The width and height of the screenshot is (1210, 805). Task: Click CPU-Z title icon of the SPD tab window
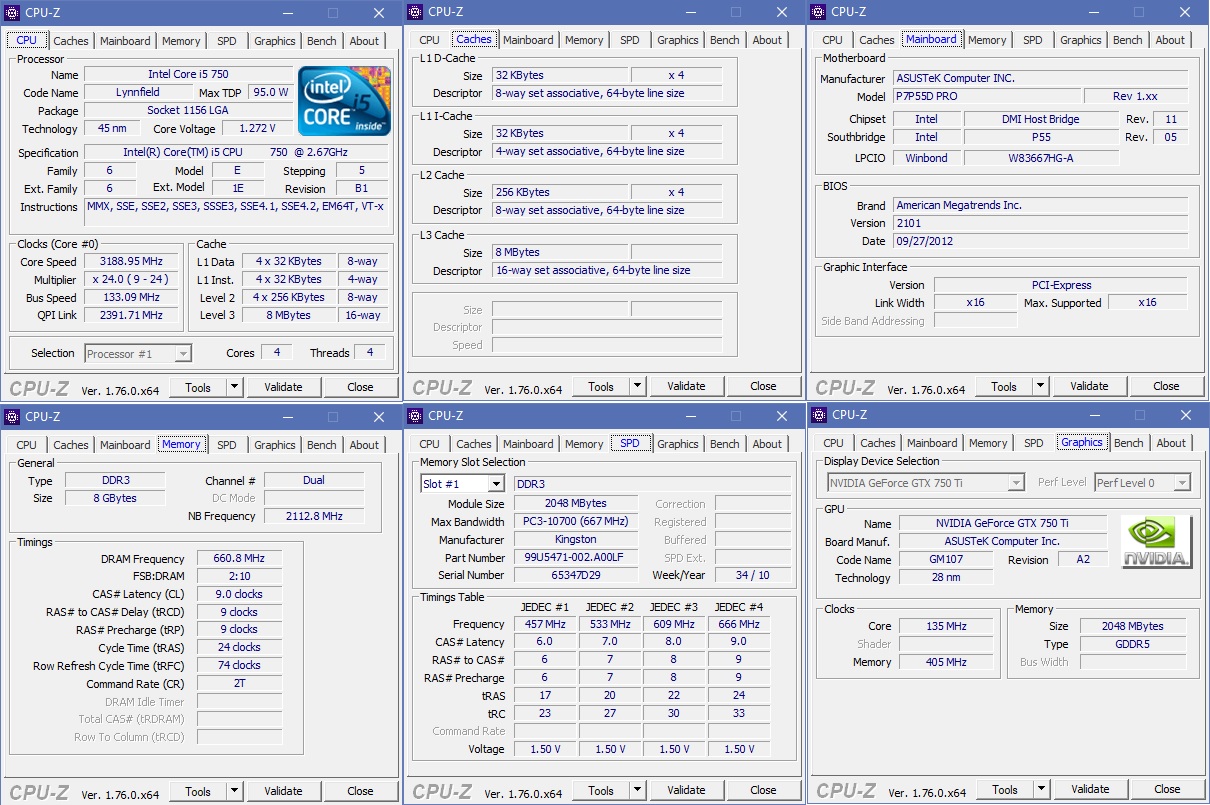pos(416,415)
